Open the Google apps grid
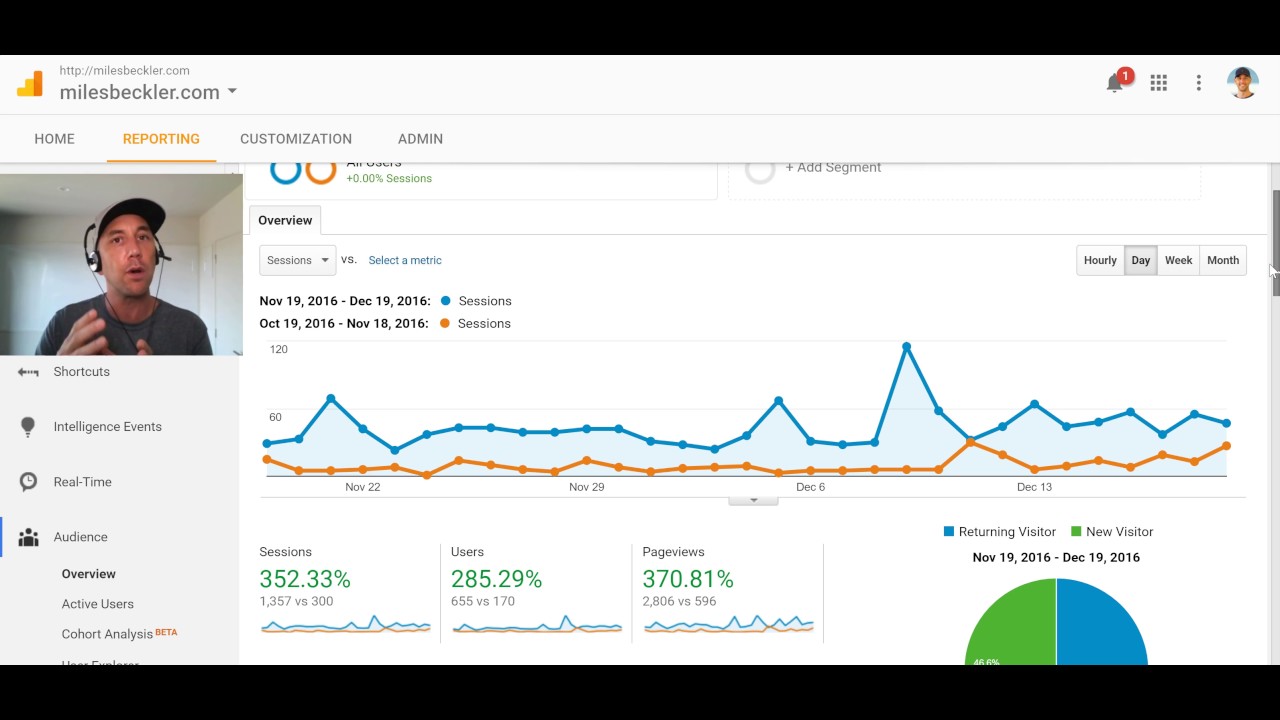The height and width of the screenshot is (720, 1280). pyautogui.click(x=1158, y=83)
